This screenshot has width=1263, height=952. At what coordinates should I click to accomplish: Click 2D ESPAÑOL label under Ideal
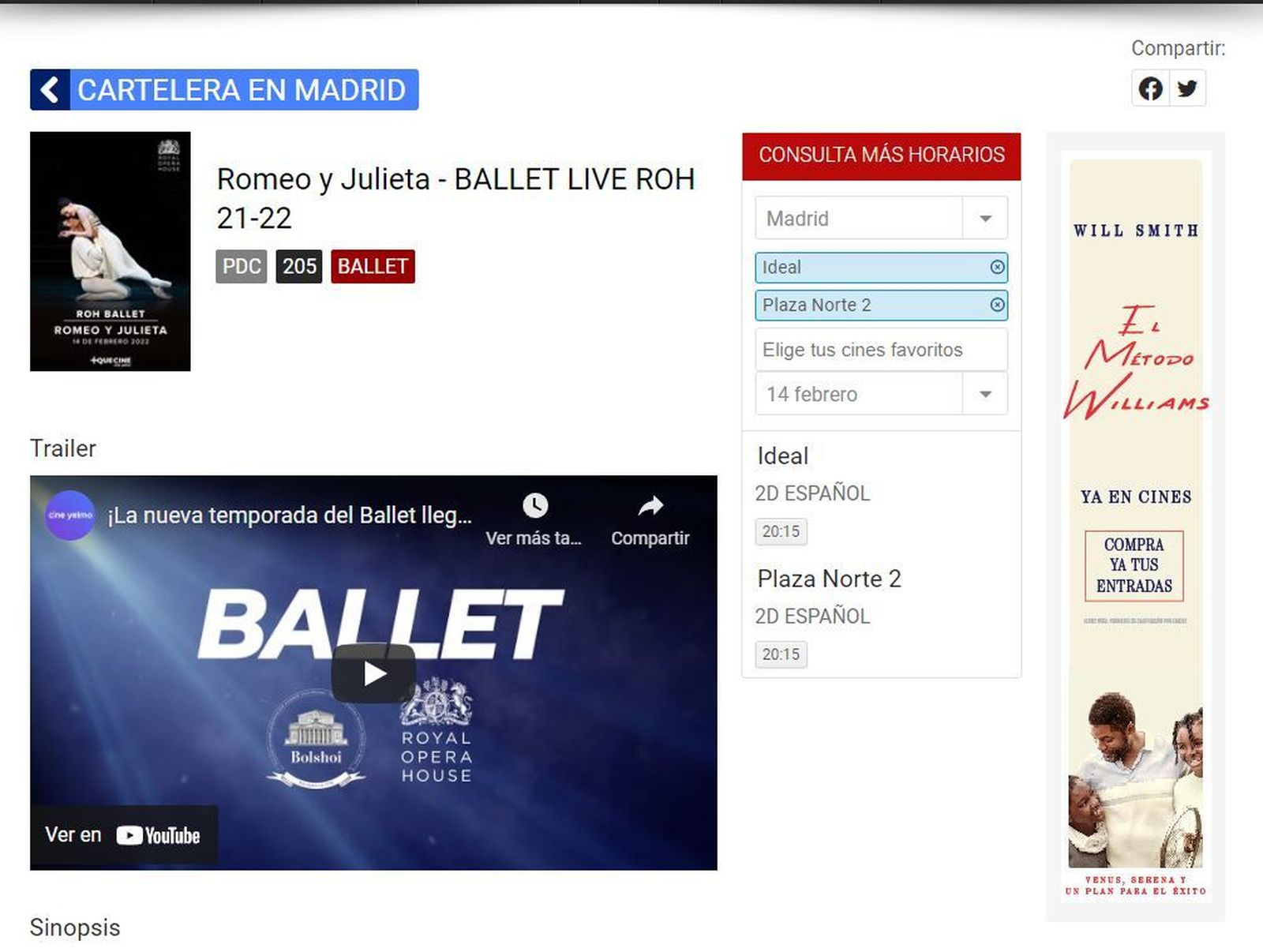pyautogui.click(x=812, y=493)
